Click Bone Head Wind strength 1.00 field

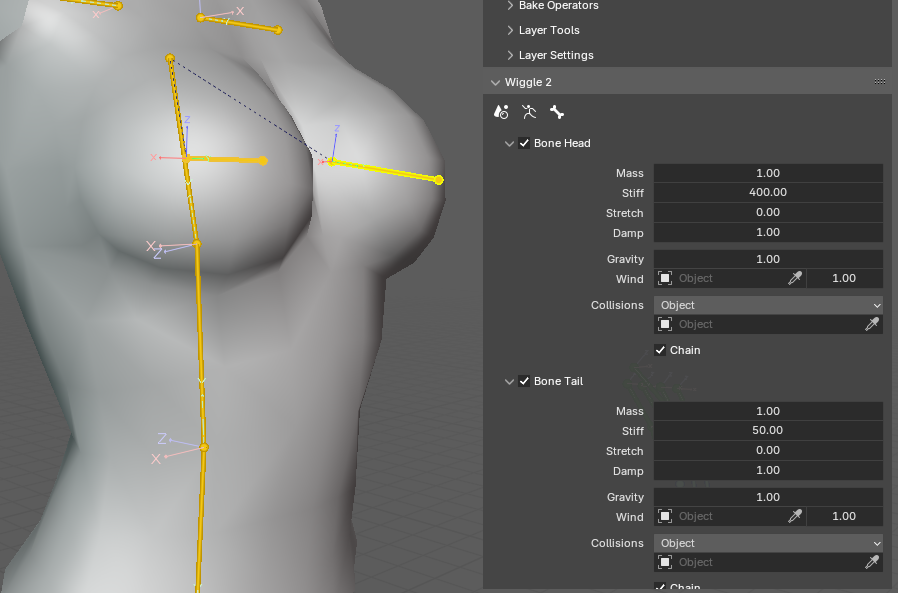(844, 278)
